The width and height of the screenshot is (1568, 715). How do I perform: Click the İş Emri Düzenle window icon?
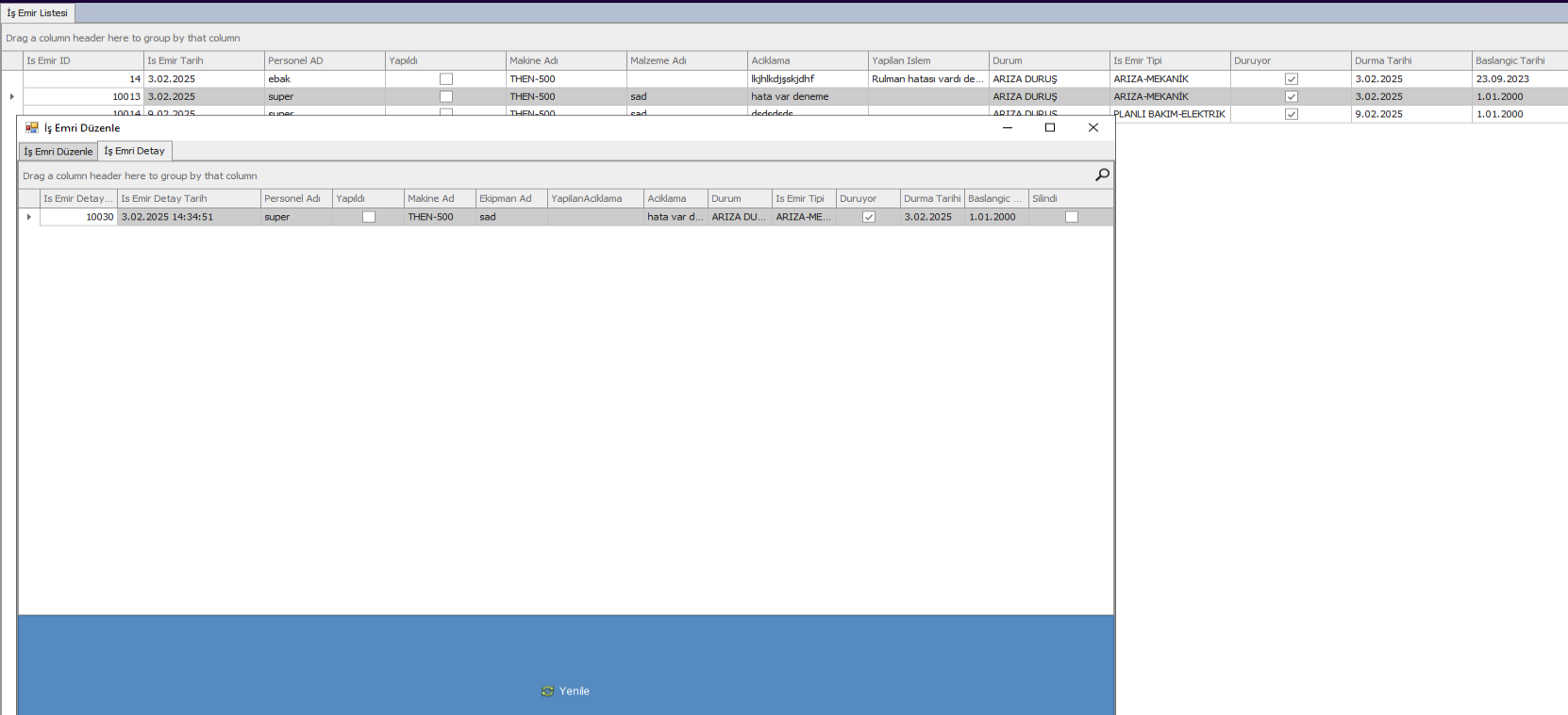point(32,128)
